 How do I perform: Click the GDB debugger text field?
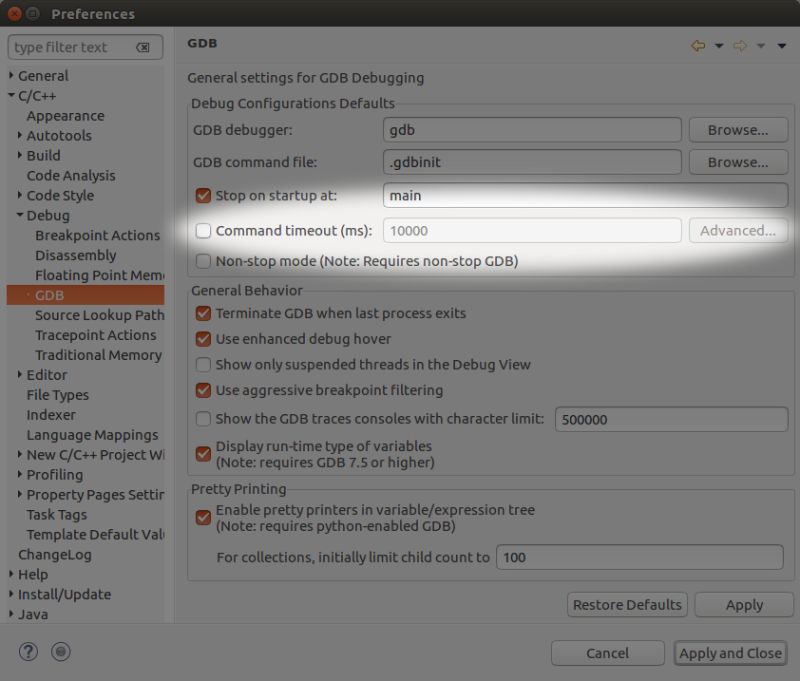tap(532, 129)
